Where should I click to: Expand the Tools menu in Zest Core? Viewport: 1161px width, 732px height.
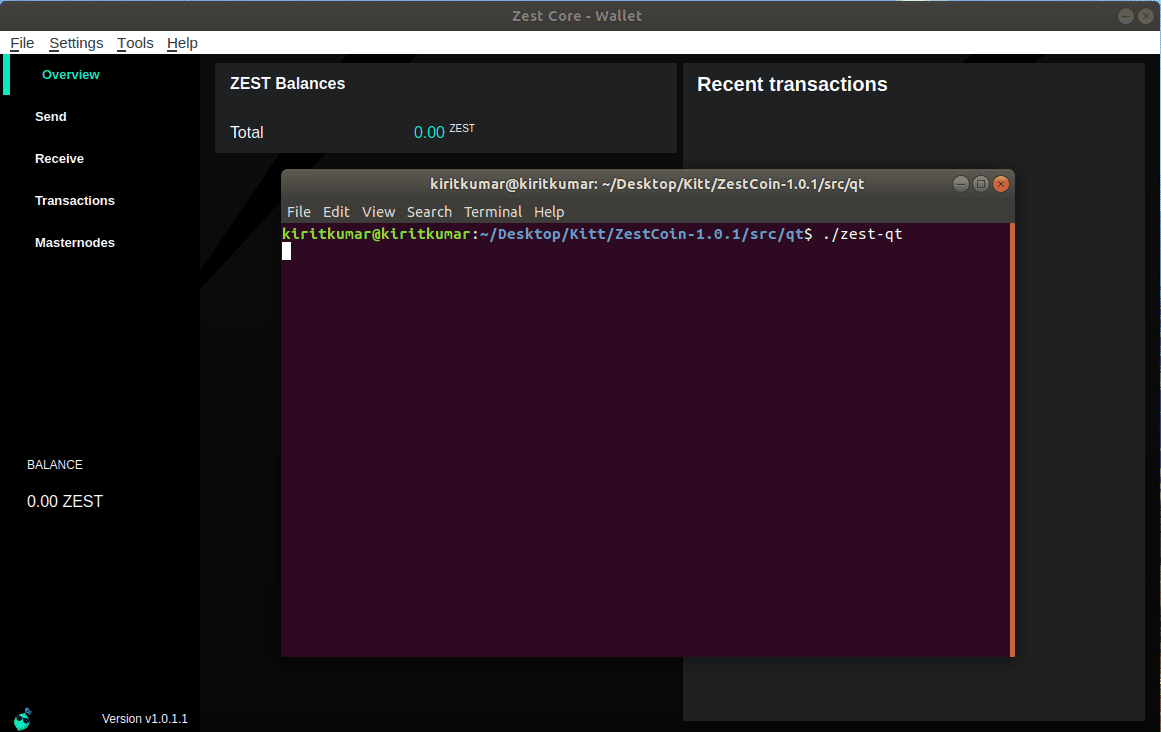[135, 43]
